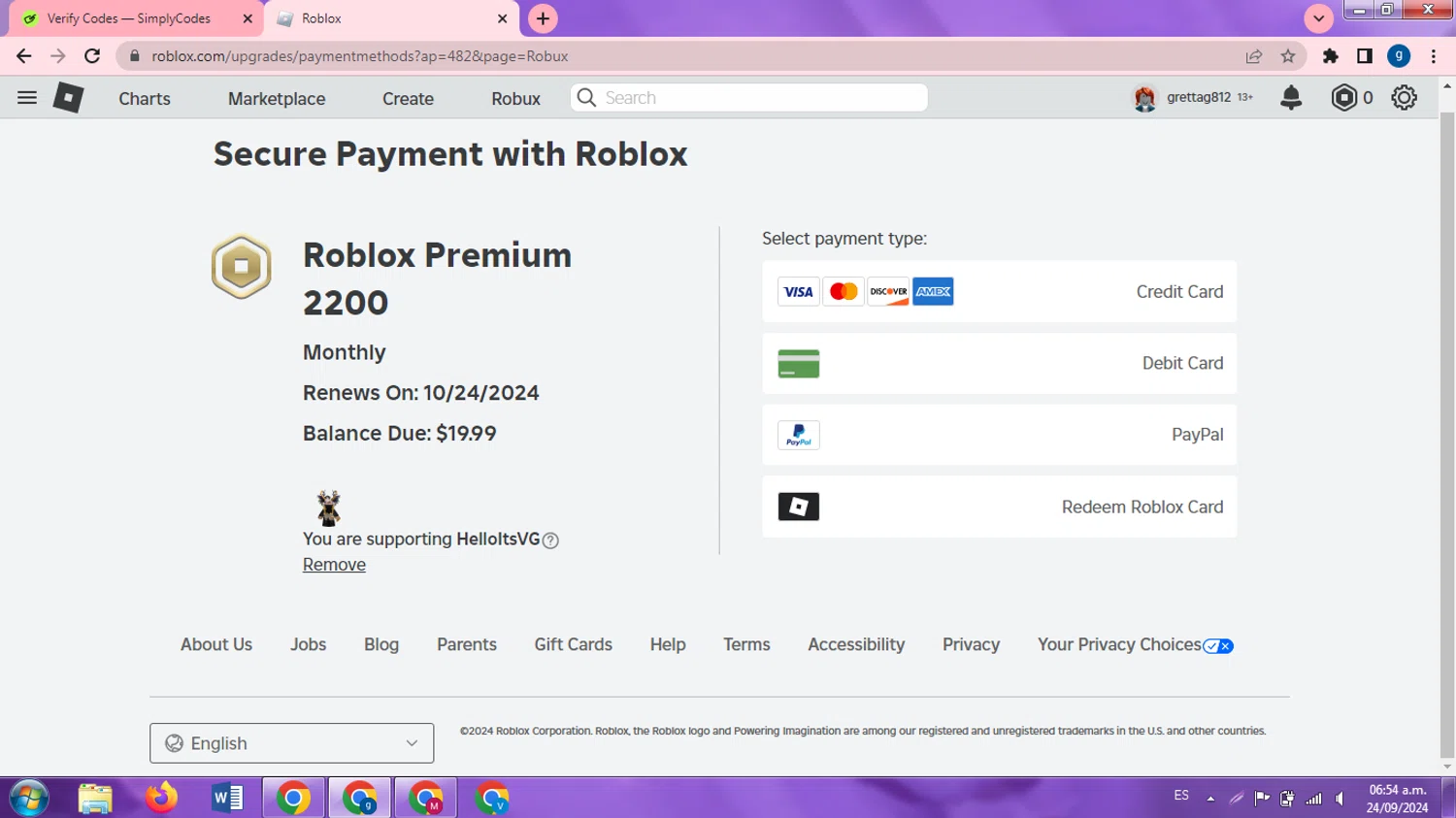Expand the tab search chevron

[x=1318, y=18]
